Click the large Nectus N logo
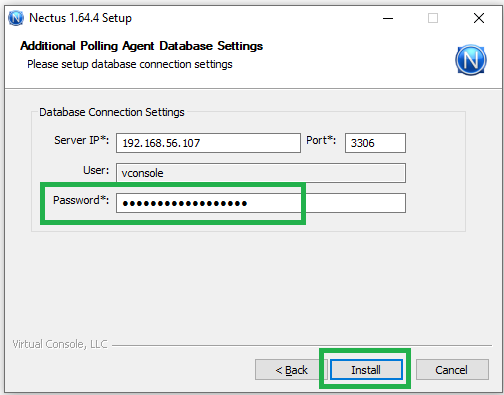504x395 pixels. [471, 60]
